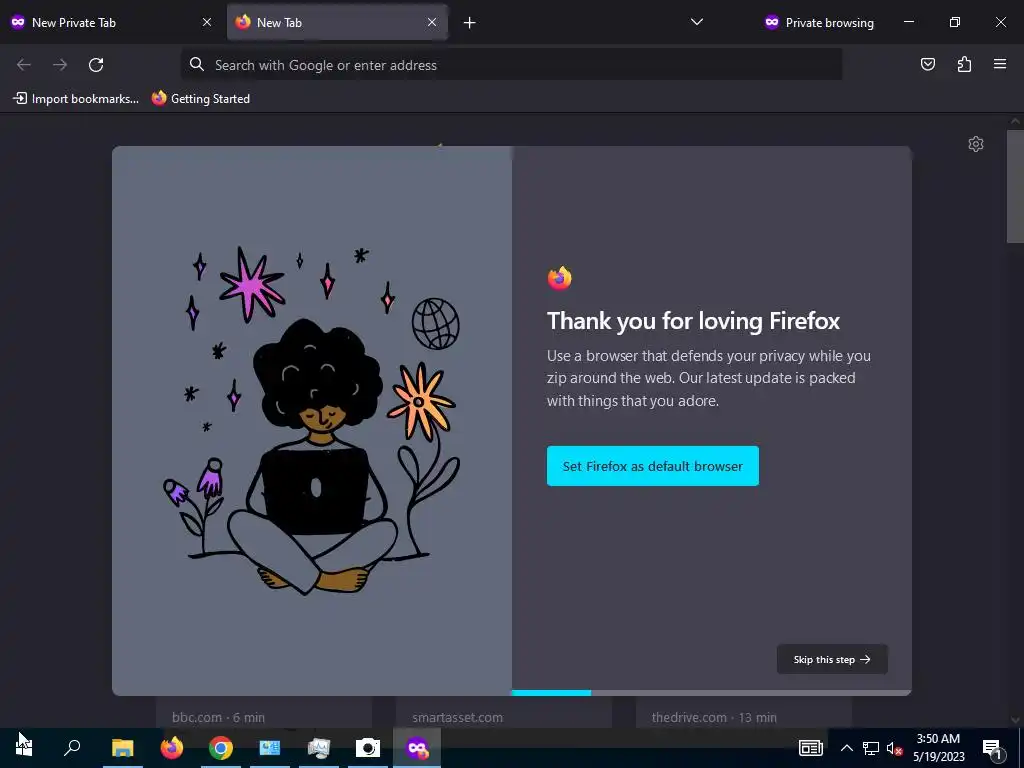The height and width of the screenshot is (768, 1024).
Task: Show hidden system tray icons
Action: click(x=846, y=748)
